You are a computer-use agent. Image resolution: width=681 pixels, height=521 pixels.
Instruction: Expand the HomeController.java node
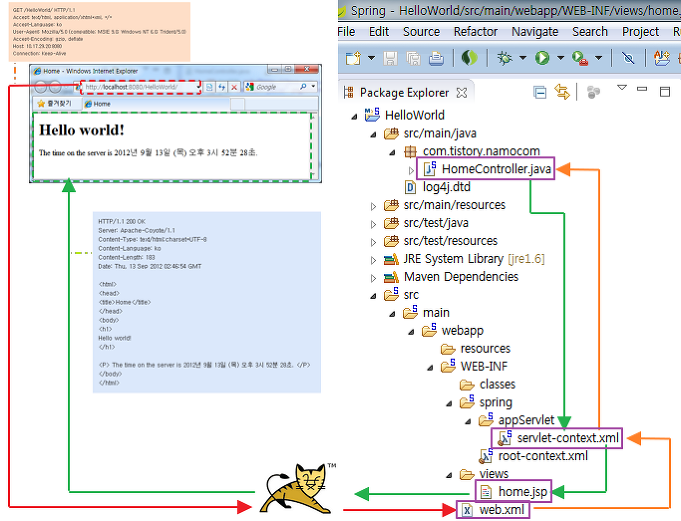411,170
